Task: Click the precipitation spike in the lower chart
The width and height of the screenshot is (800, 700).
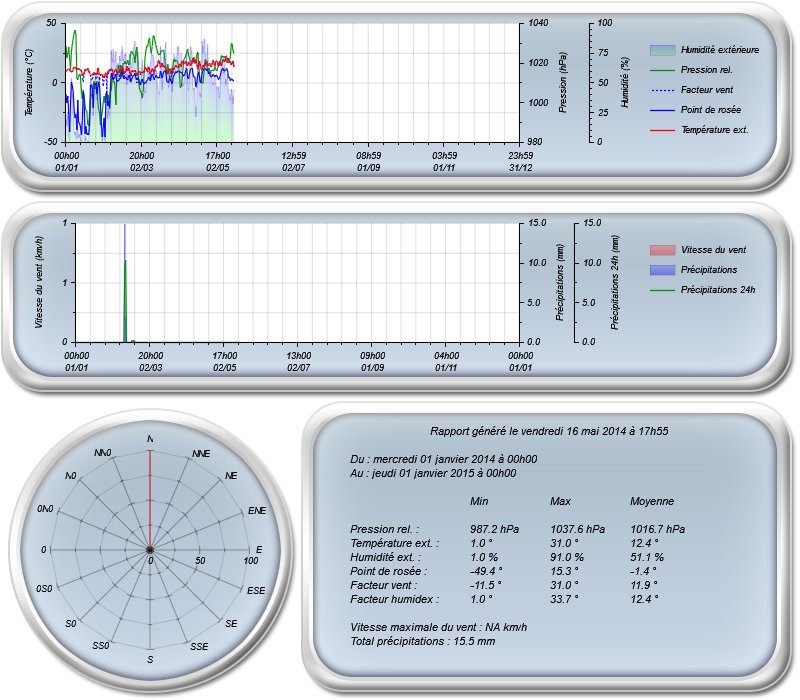Action: point(125,283)
